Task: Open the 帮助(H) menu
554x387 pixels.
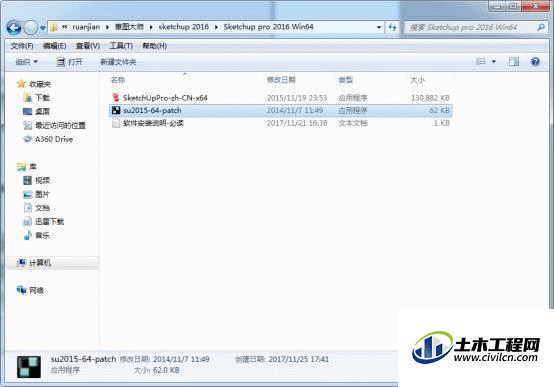Action: (154, 46)
